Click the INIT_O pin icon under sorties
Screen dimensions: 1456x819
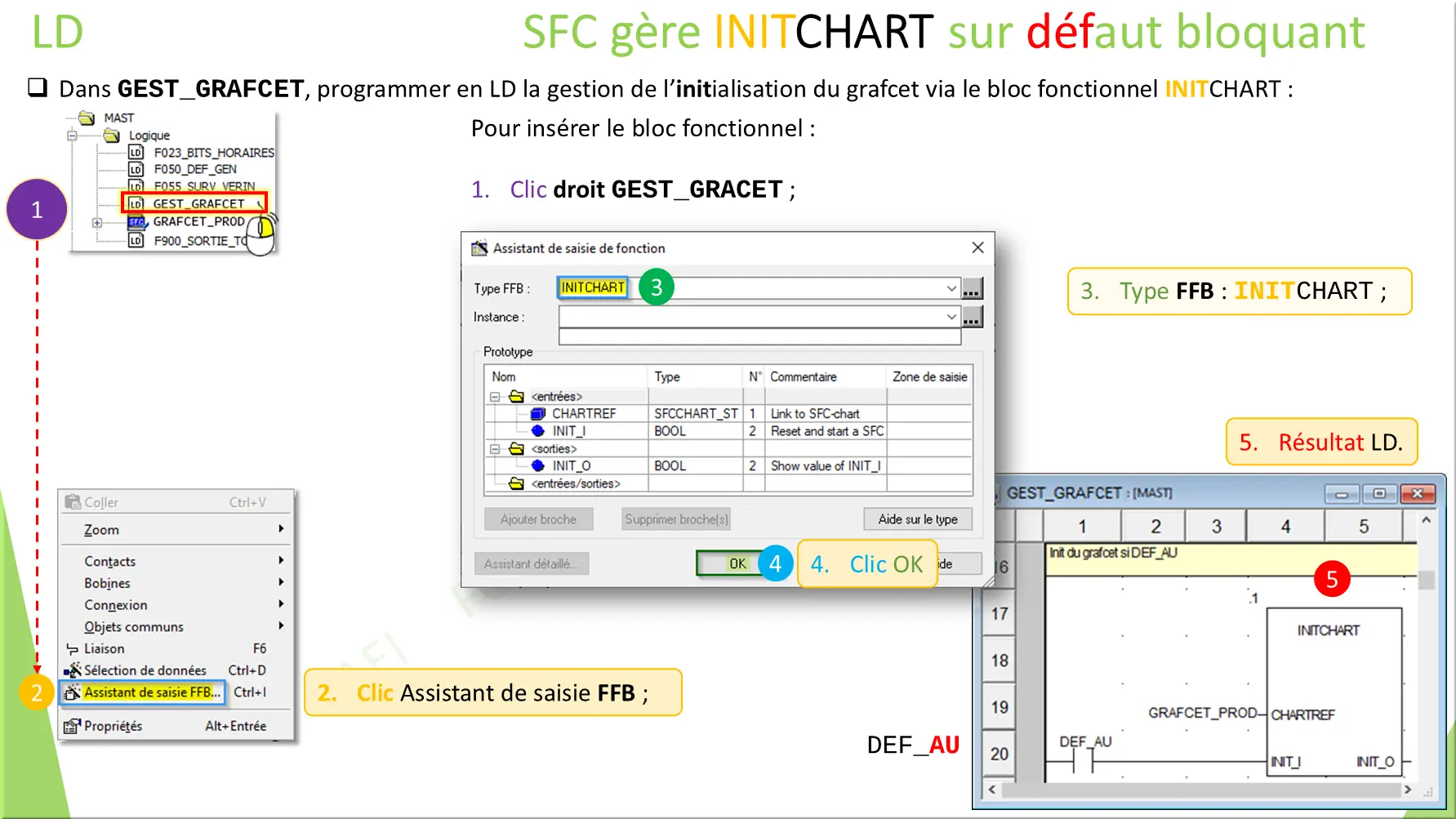click(537, 465)
